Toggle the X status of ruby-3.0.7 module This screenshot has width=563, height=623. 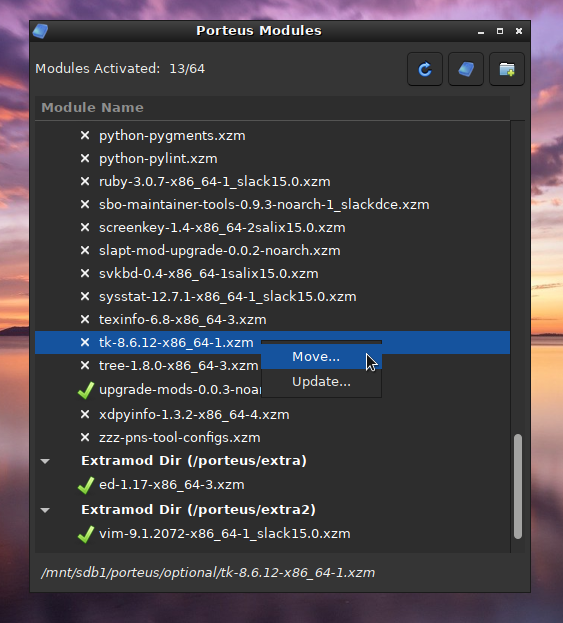click(x=85, y=182)
